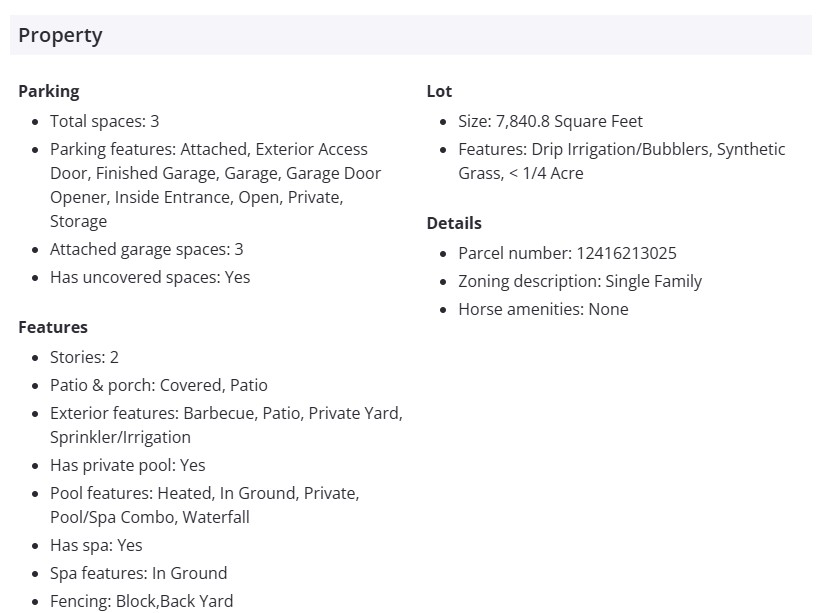The width and height of the screenshot is (820, 613).
Task: Select the Total spaces: 3 line
Action: 104,121
